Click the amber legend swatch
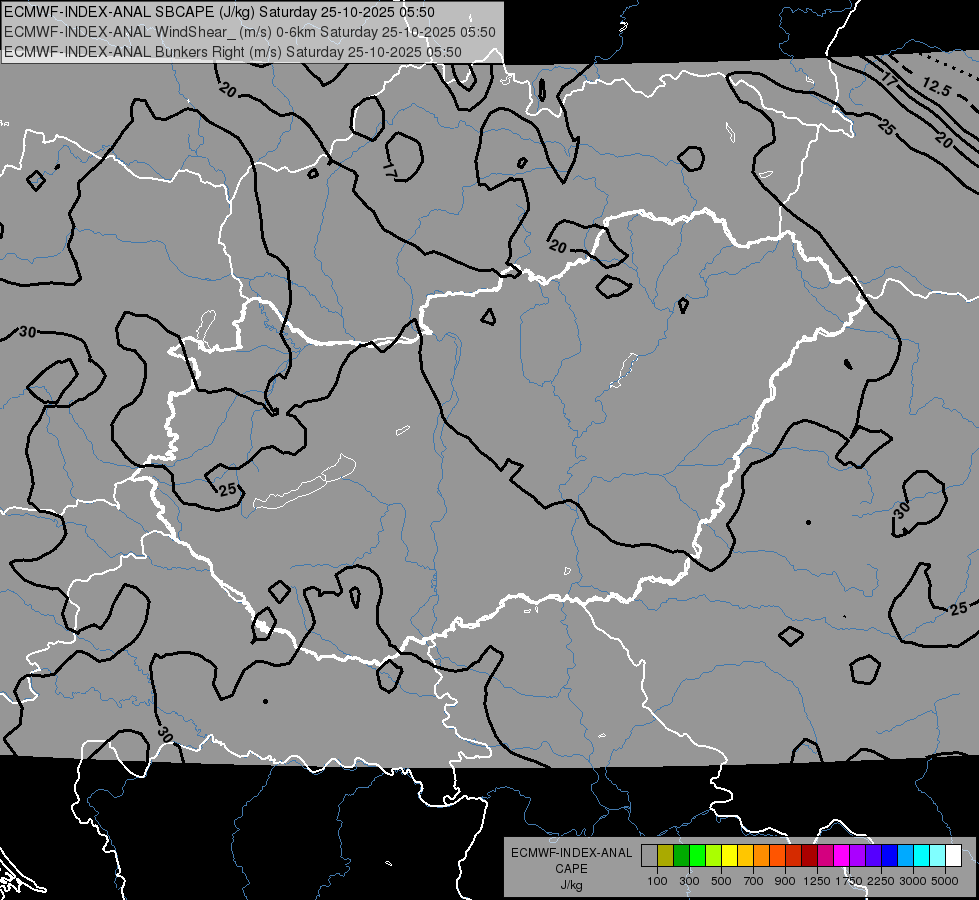The height and width of the screenshot is (900, 979). pos(745,856)
